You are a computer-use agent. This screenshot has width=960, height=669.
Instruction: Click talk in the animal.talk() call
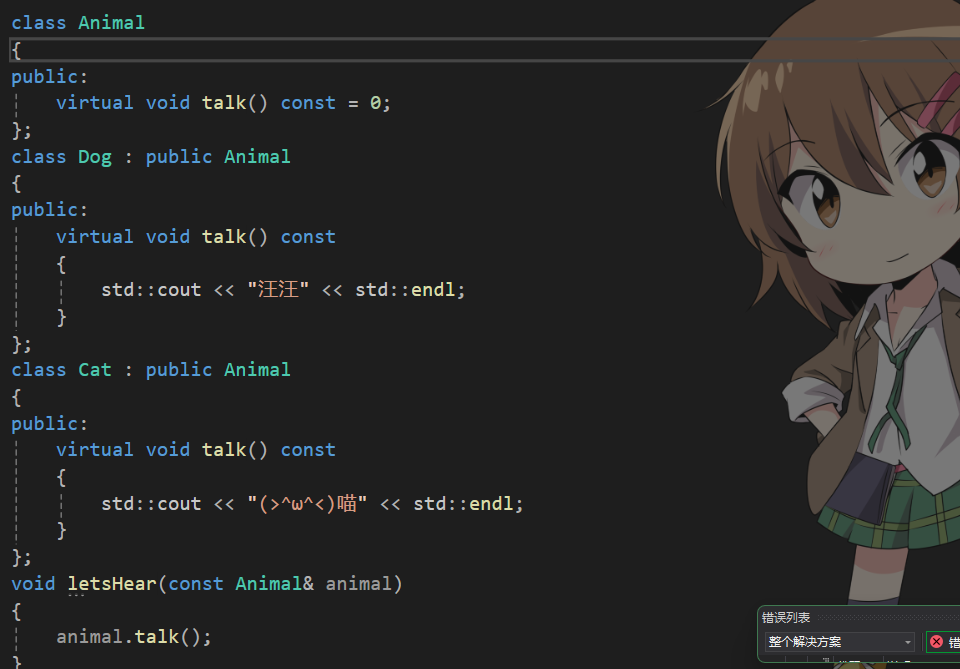[x=157, y=637]
